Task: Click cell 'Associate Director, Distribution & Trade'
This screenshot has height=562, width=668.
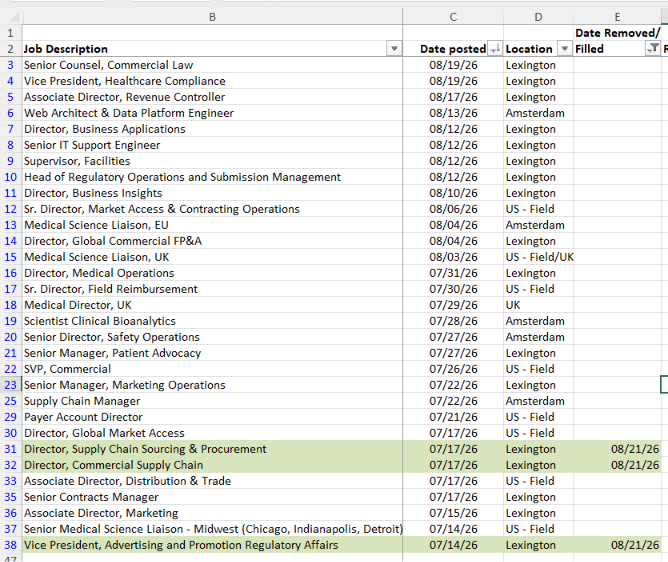Action: (x=212, y=481)
